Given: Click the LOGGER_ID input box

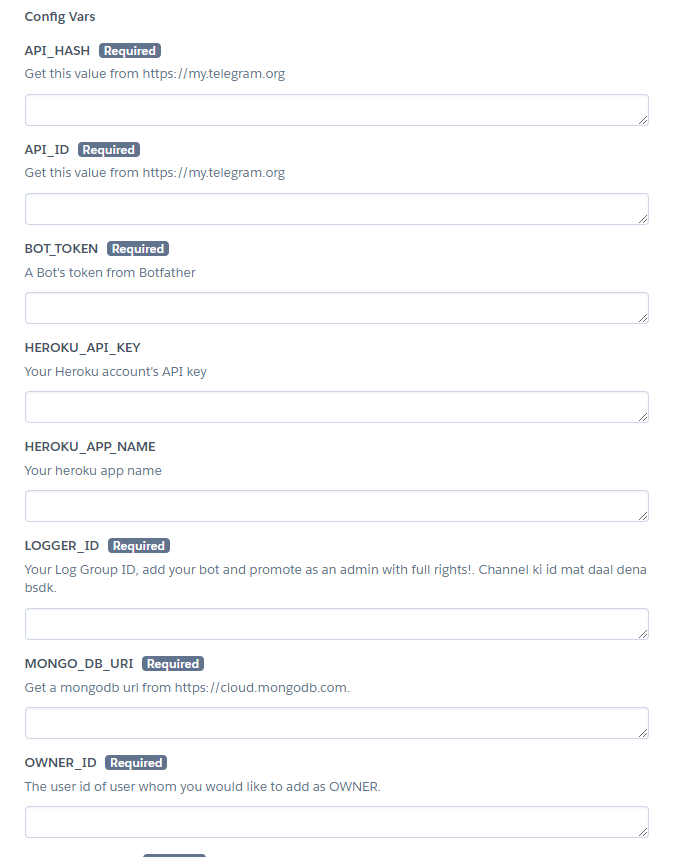Looking at the screenshot, I should click(x=336, y=624).
